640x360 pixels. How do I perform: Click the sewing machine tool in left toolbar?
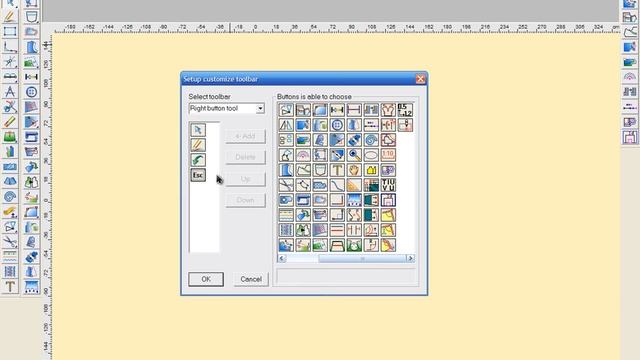(x=31, y=137)
